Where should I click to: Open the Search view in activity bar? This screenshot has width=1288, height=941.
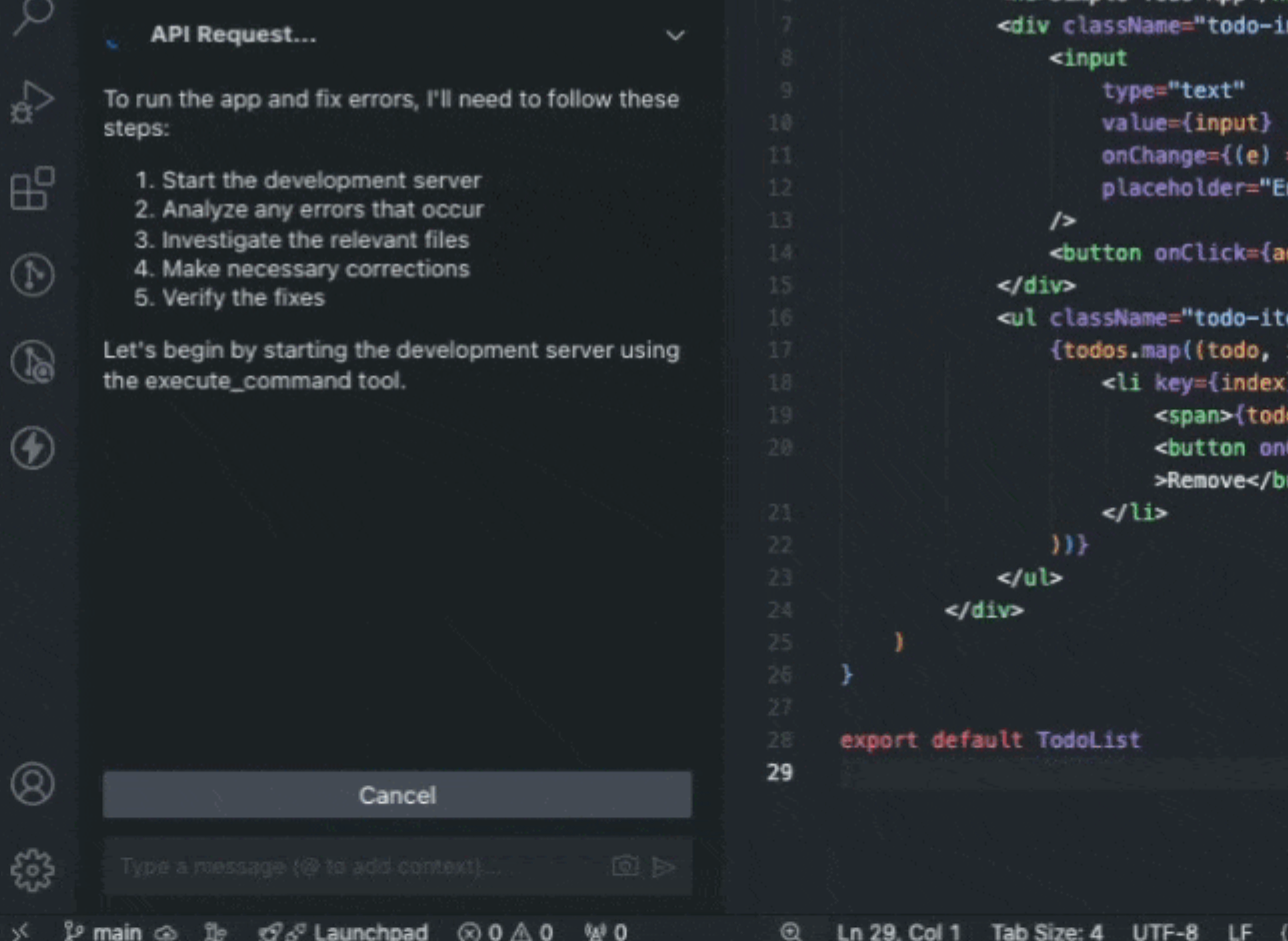point(32,15)
